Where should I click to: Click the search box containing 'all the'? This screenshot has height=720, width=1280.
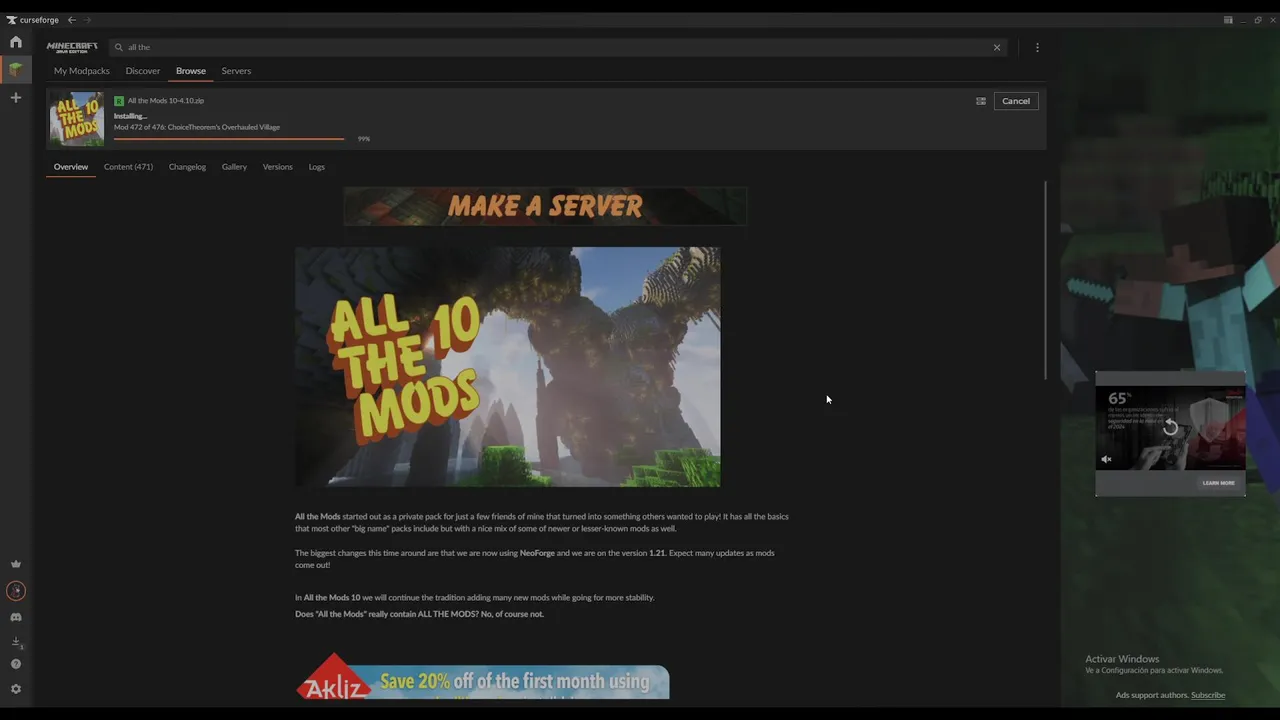coord(556,47)
